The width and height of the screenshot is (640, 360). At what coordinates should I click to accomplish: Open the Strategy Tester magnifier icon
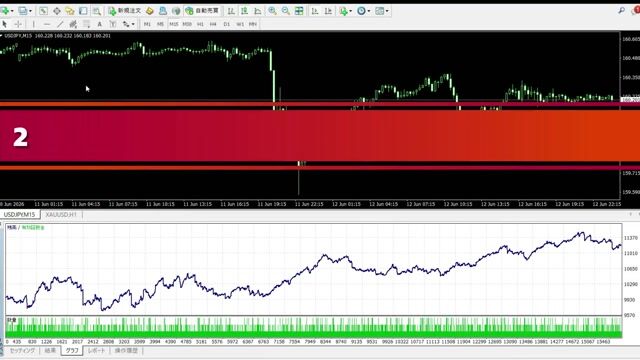pos(97,11)
